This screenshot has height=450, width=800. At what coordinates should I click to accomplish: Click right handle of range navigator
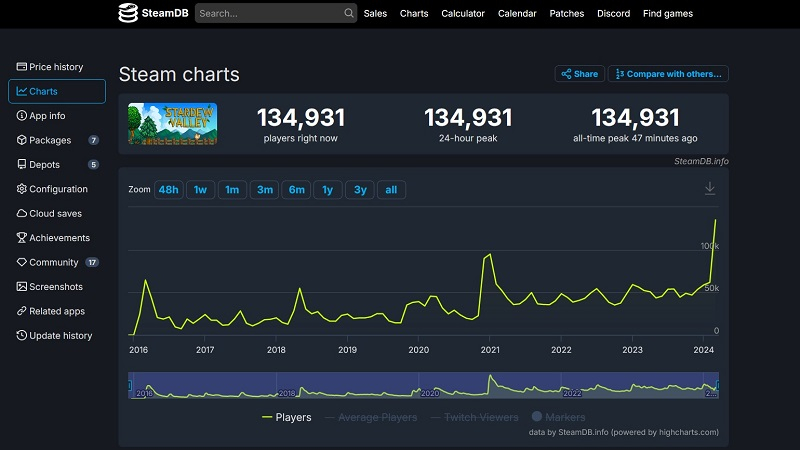pos(718,385)
